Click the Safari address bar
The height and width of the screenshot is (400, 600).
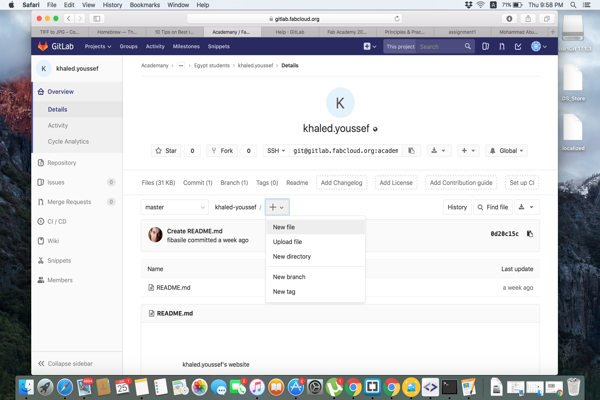click(x=294, y=19)
